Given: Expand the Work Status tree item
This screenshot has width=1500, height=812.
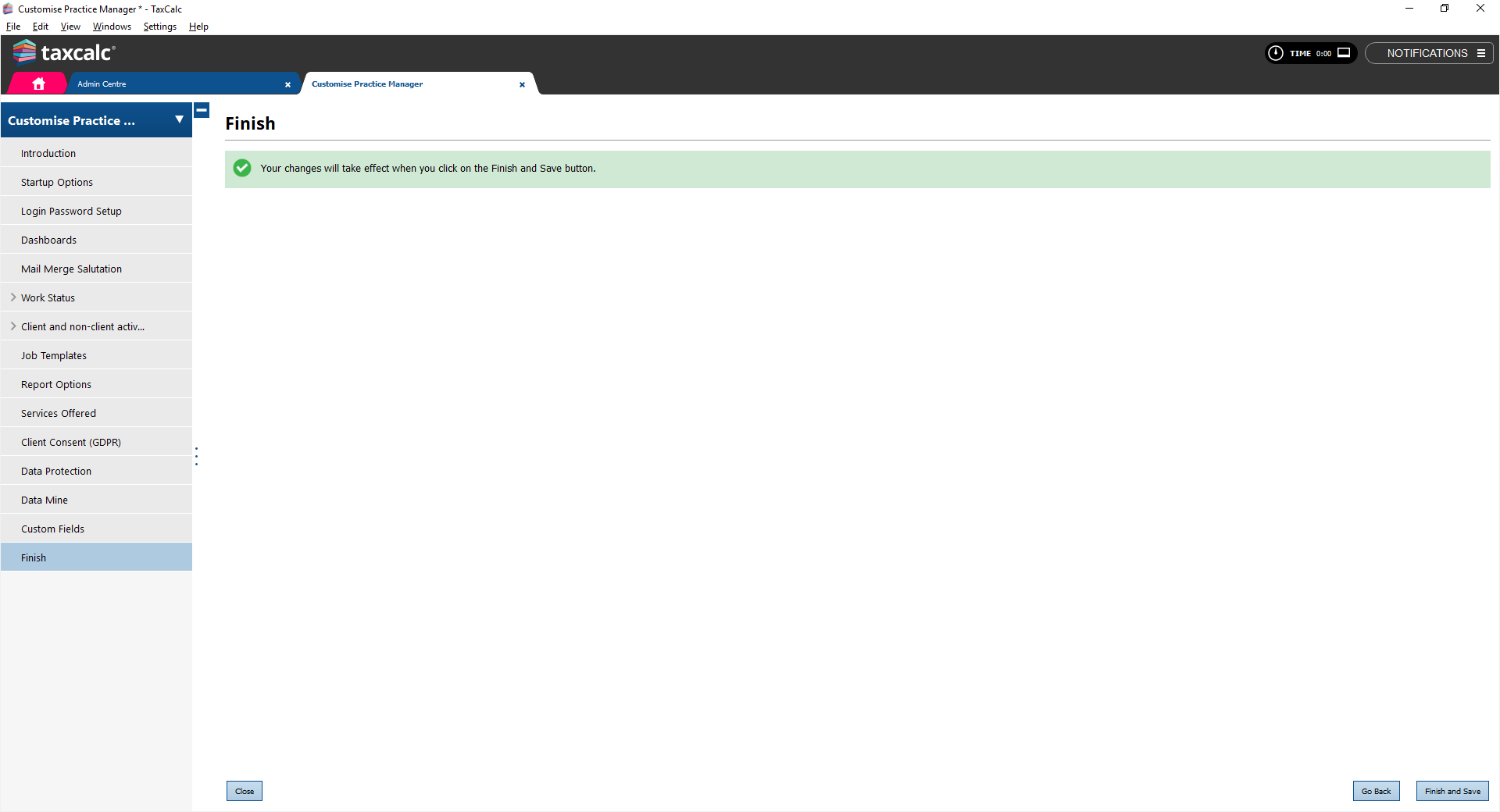Looking at the screenshot, I should [13, 297].
